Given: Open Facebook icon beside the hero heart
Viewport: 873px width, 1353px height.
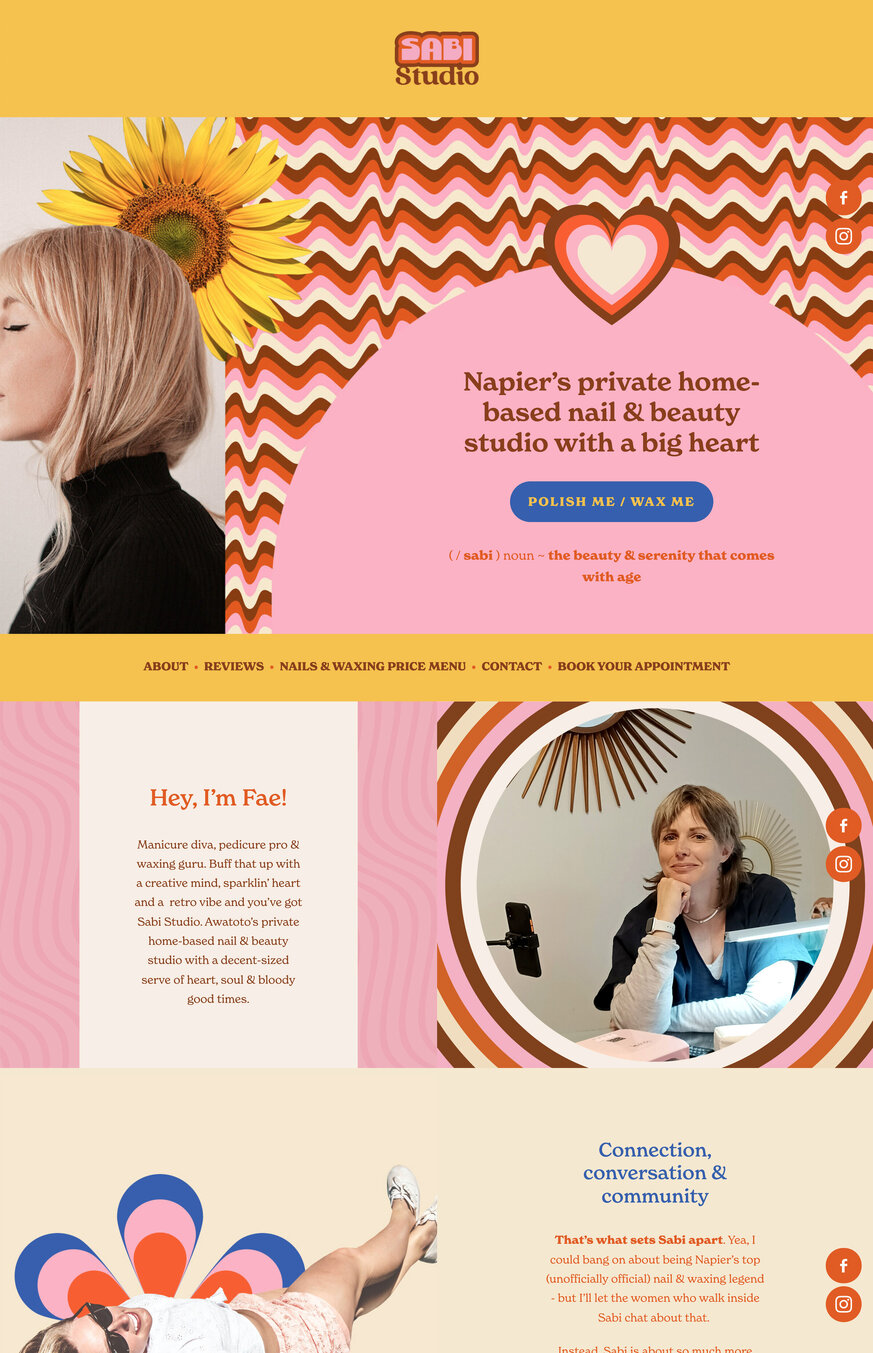Looking at the screenshot, I should 843,198.
